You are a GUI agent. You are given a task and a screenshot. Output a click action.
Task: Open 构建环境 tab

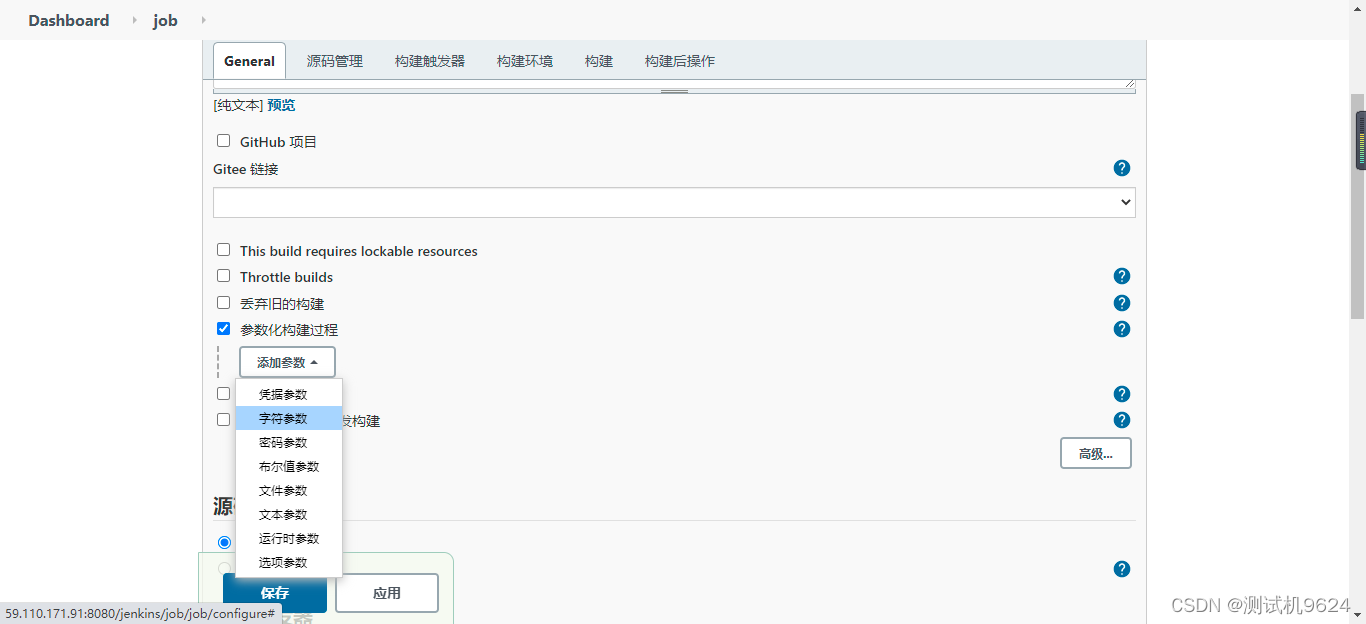tap(525, 61)
